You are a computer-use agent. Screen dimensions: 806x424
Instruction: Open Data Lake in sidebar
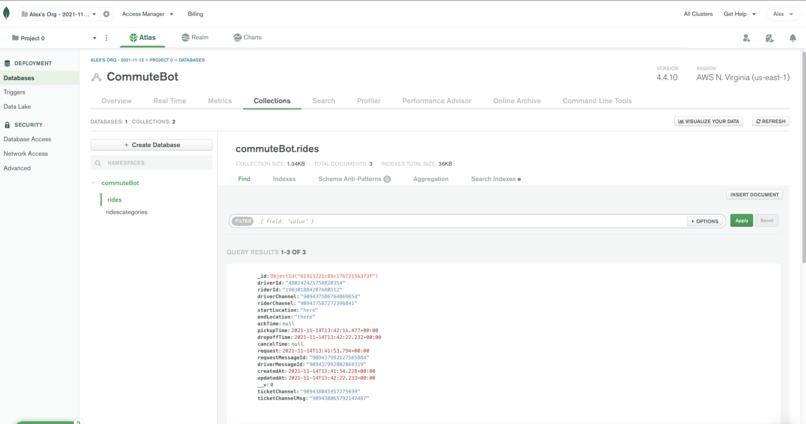[x=17, y=107]
